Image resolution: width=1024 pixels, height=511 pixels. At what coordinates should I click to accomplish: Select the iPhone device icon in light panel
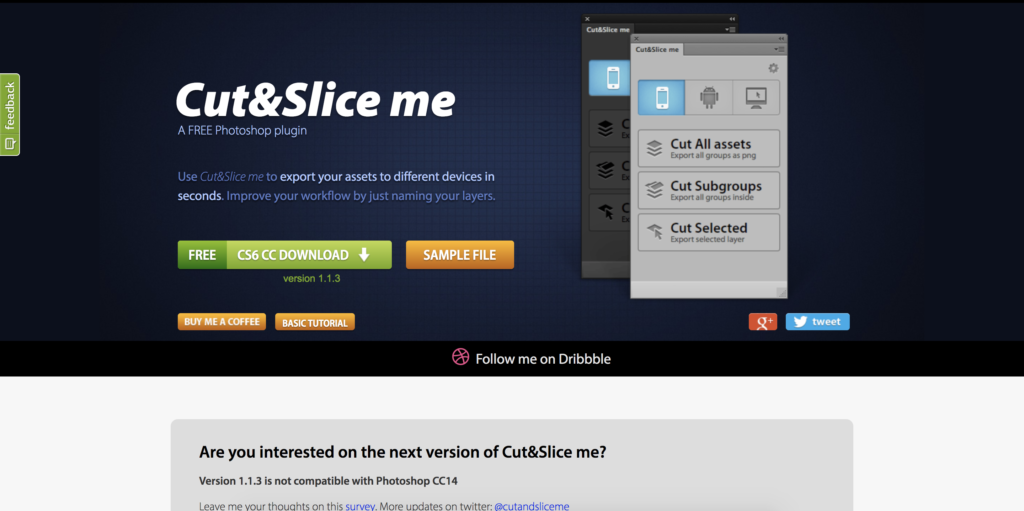click(661, 98)
